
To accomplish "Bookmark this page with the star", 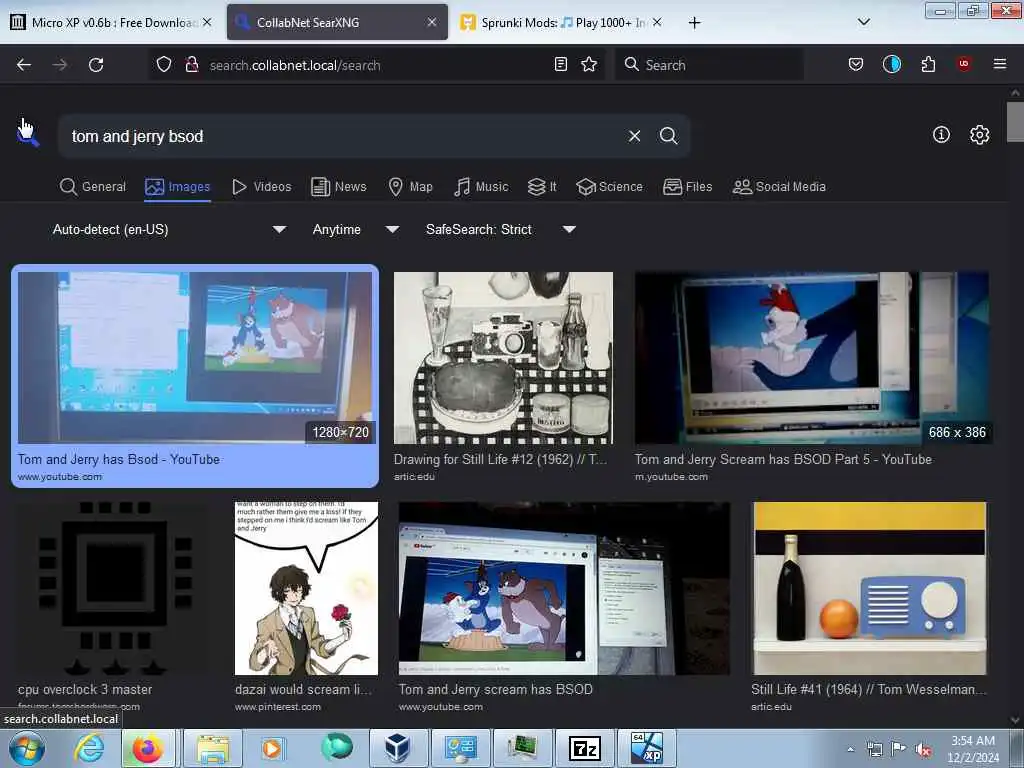I will (x=589, y=65).
